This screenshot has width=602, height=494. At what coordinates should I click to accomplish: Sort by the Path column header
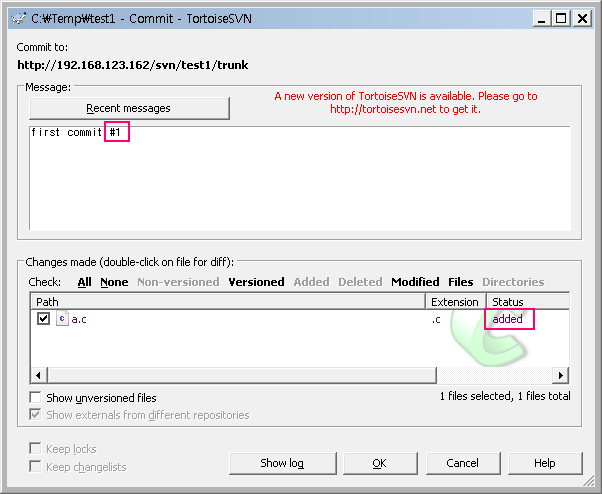coord(228,302)
